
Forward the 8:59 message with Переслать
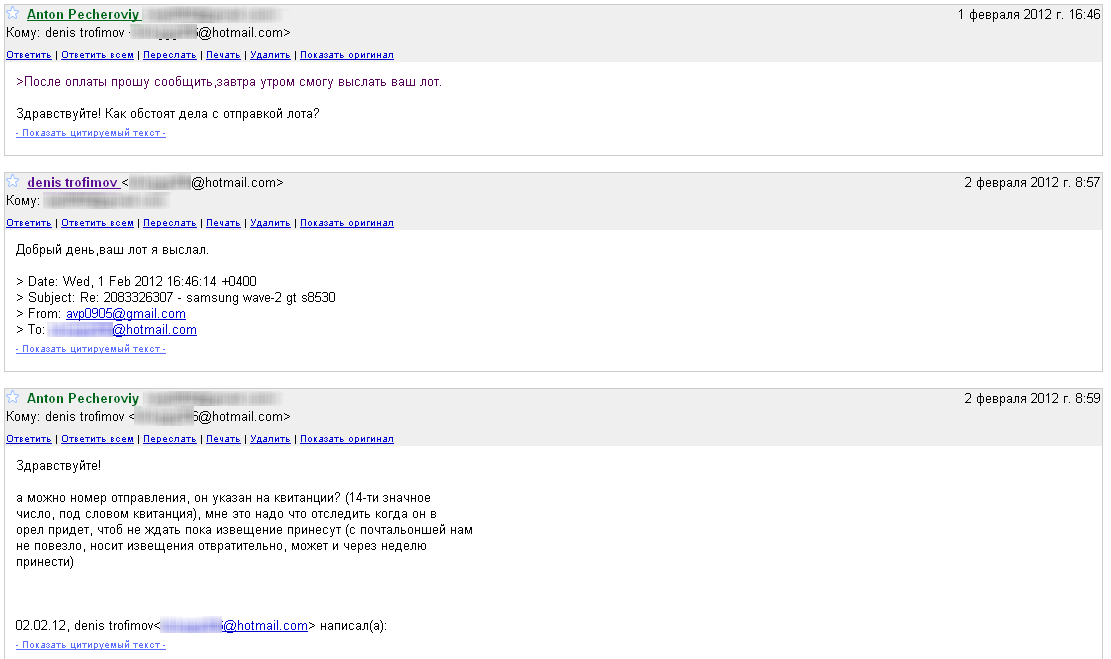pyautogui.click(x=169, y=439)
